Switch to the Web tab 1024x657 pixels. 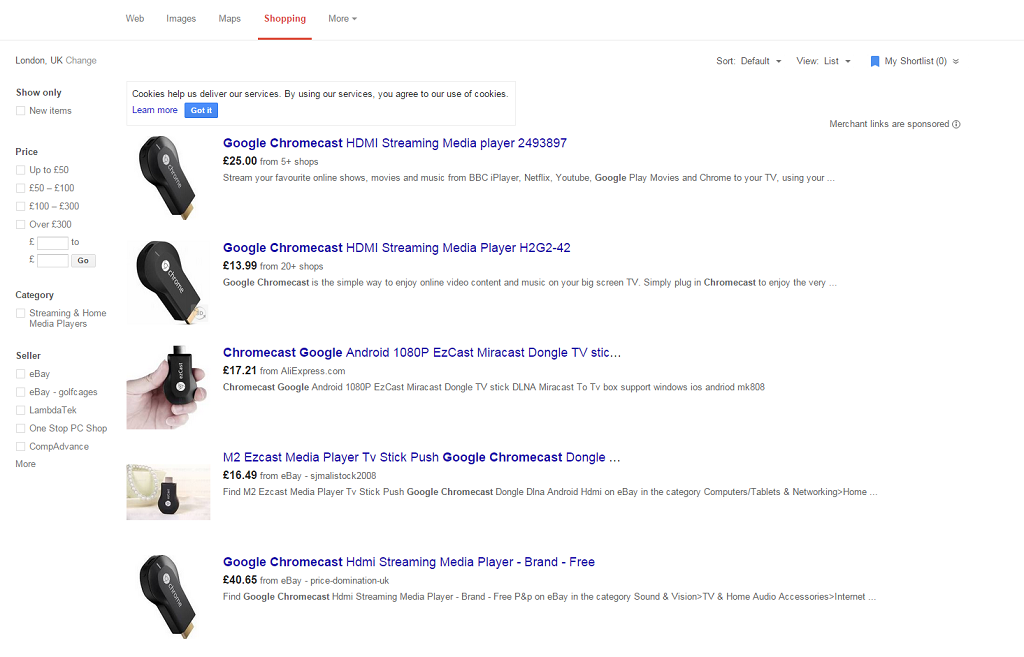(x=135, y=19)
